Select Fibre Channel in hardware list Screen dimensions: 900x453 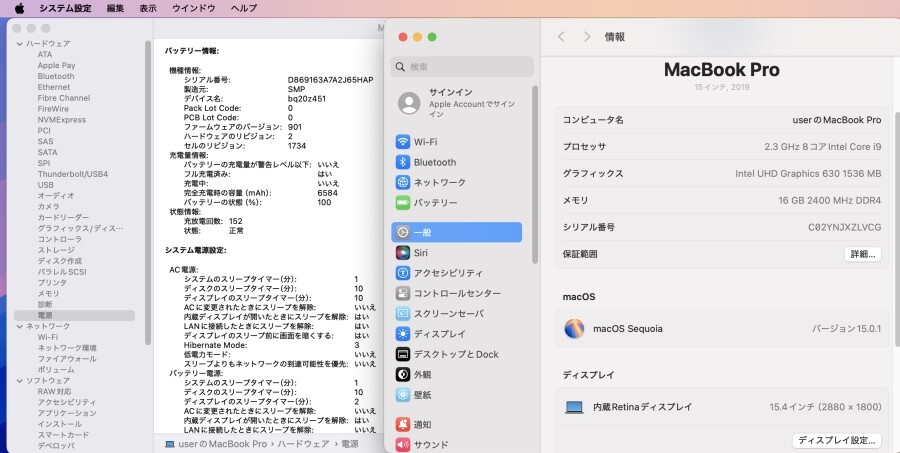64,98
